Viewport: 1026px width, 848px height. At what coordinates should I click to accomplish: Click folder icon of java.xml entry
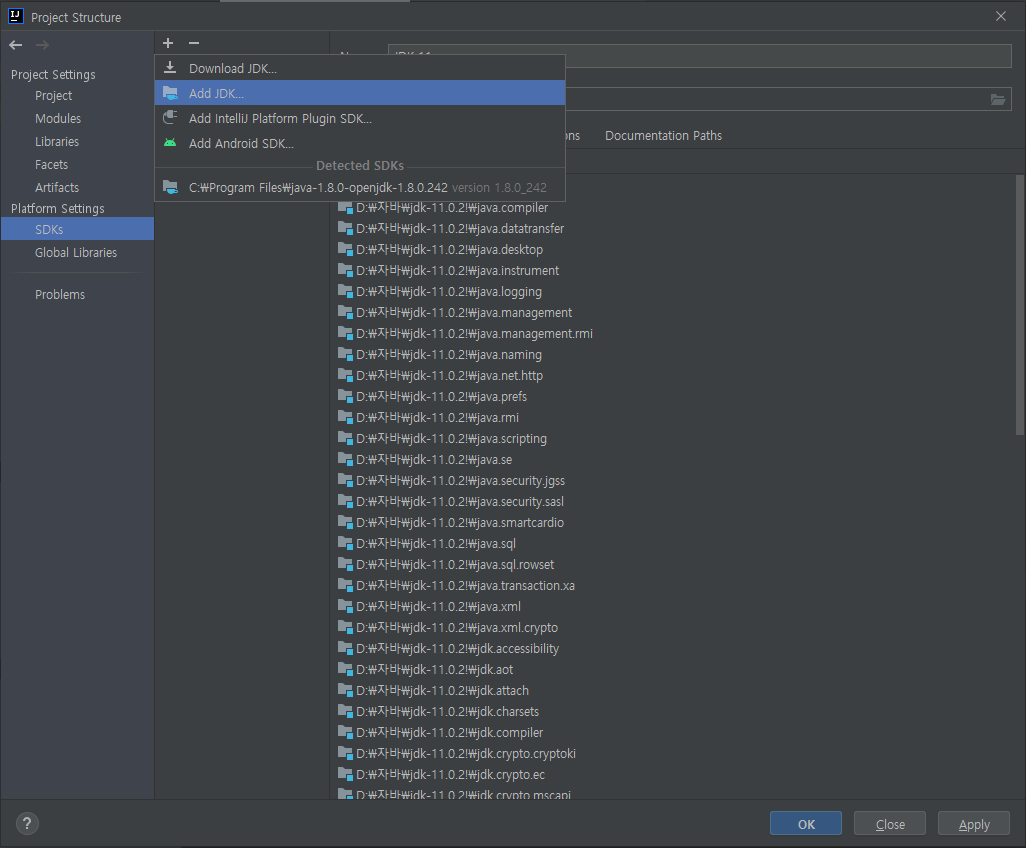(345, 607)
